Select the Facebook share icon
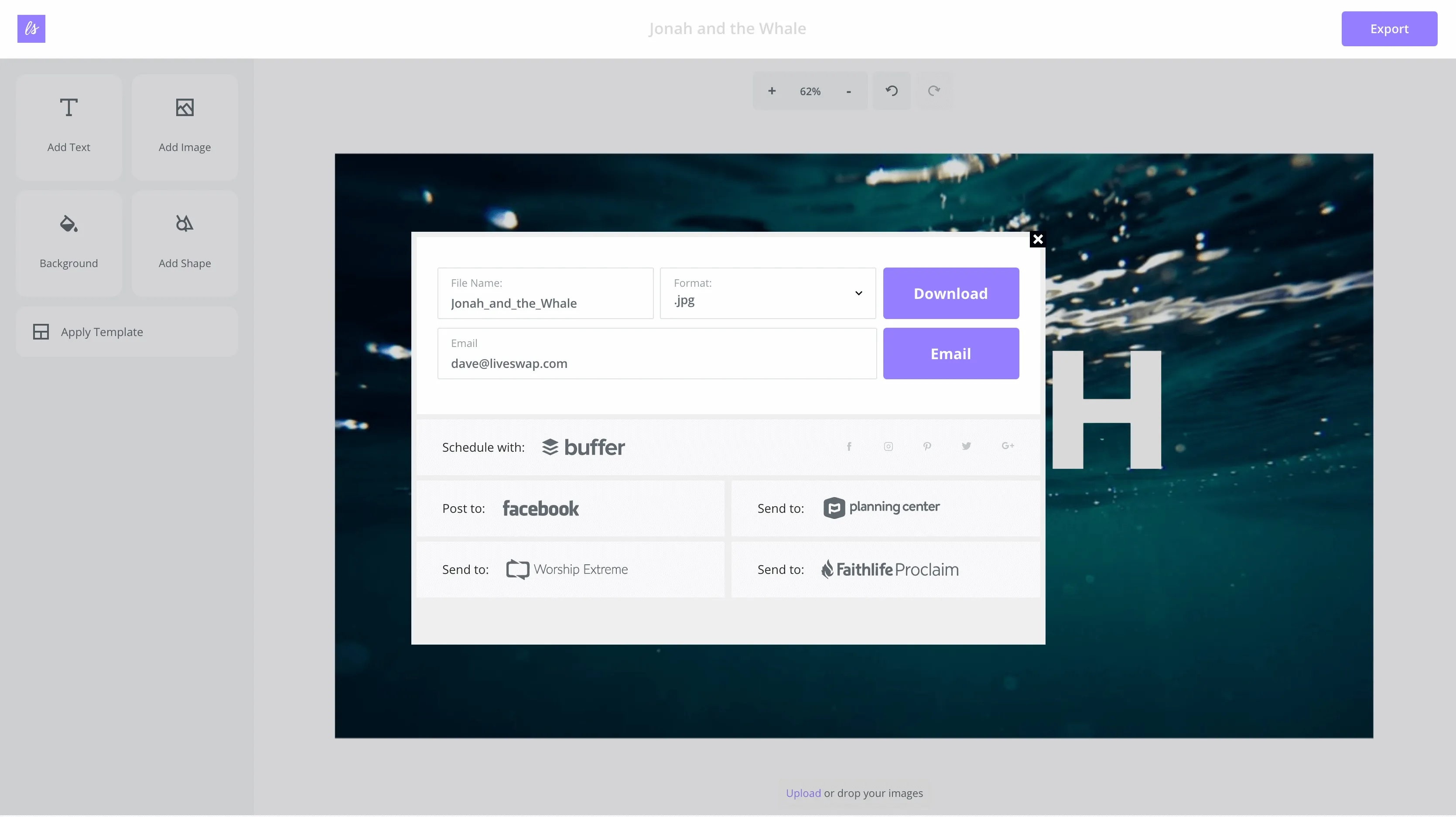The image size is (1456, 817). (x=849, y=446)
